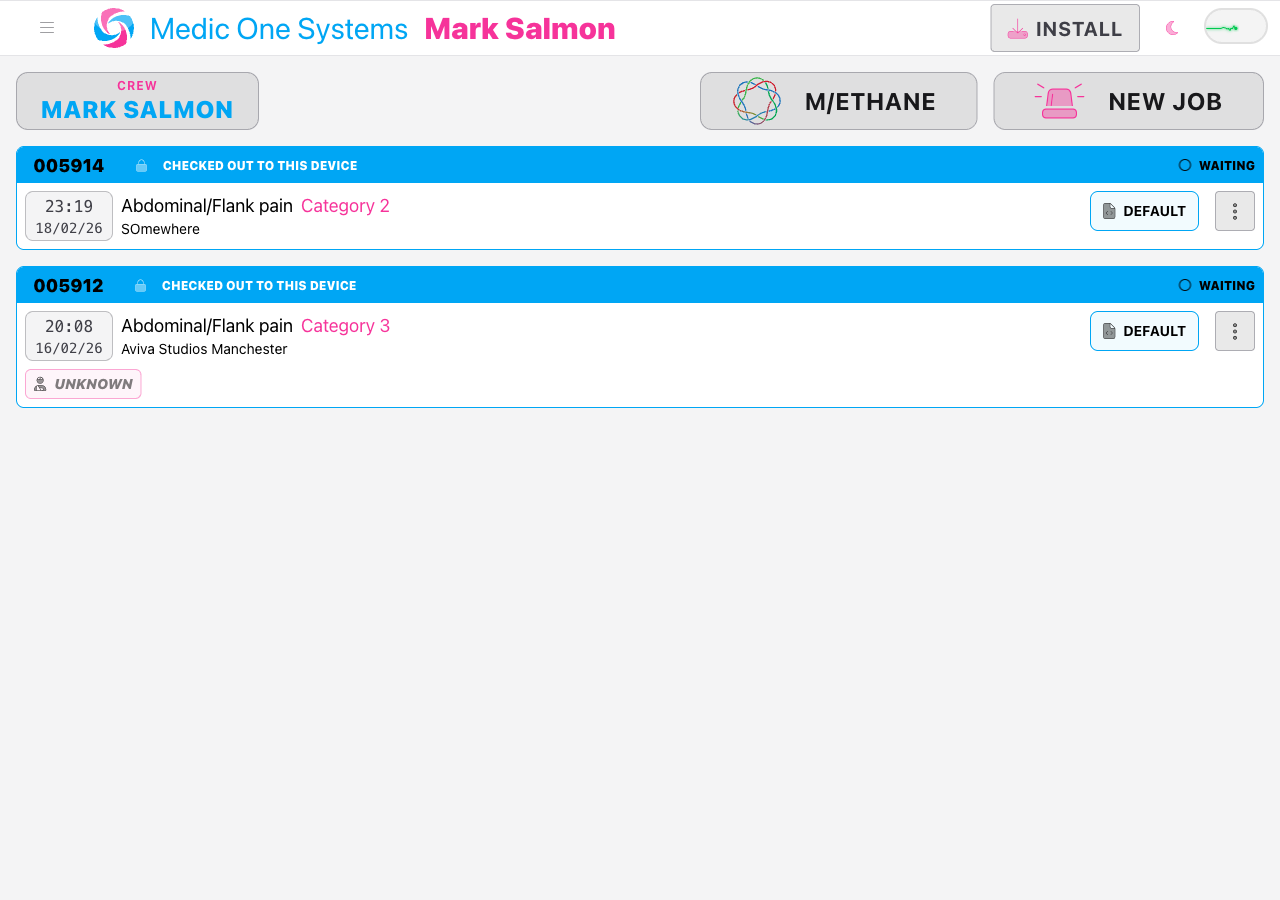1280x900 pixels.
Task: Open the three-dot menu for job 005914
Action: [1234, 211]
